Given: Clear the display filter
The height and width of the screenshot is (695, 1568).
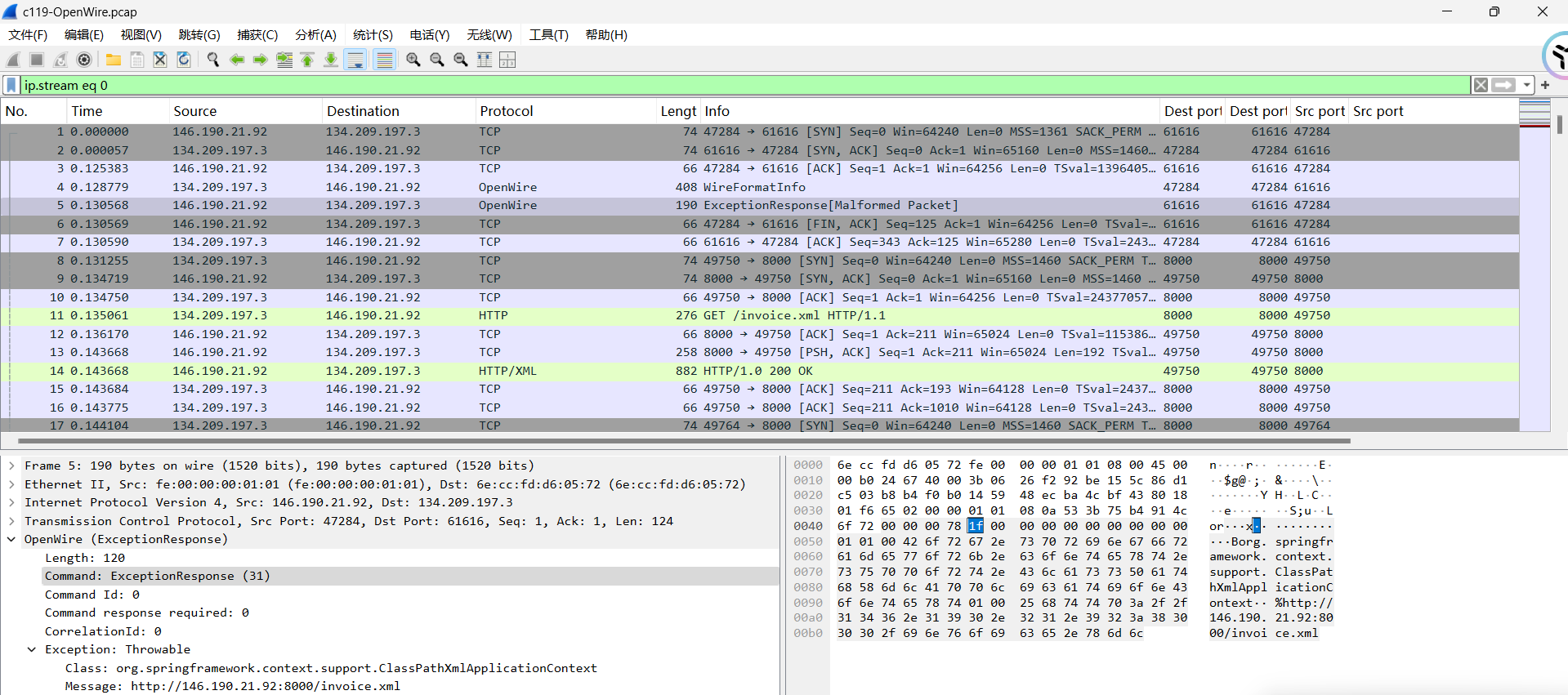Looking at the screenshot, I should tap(1481, 85).
